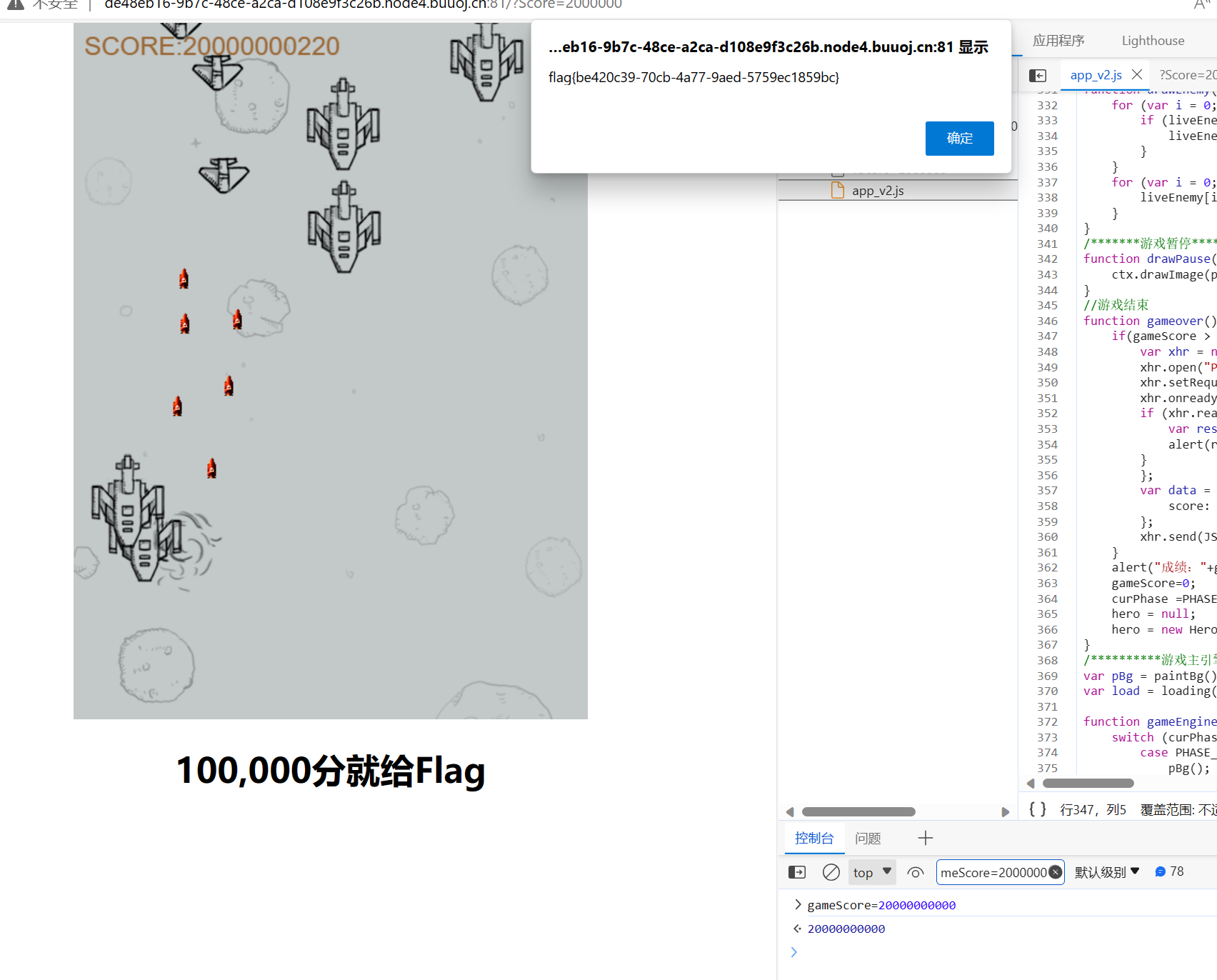Screen dimensions: 1217x980
Task: Open the 问题 drawer tab
Action: point(868,838)
